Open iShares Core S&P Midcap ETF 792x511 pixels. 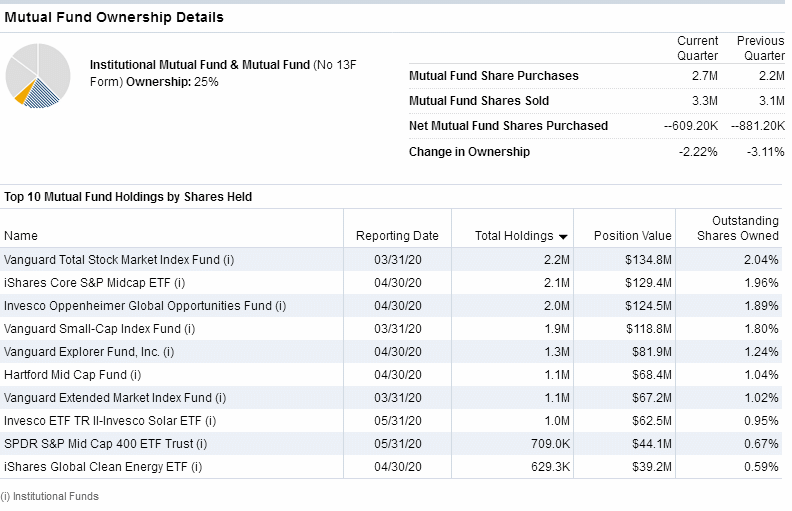tap(94, 283)
